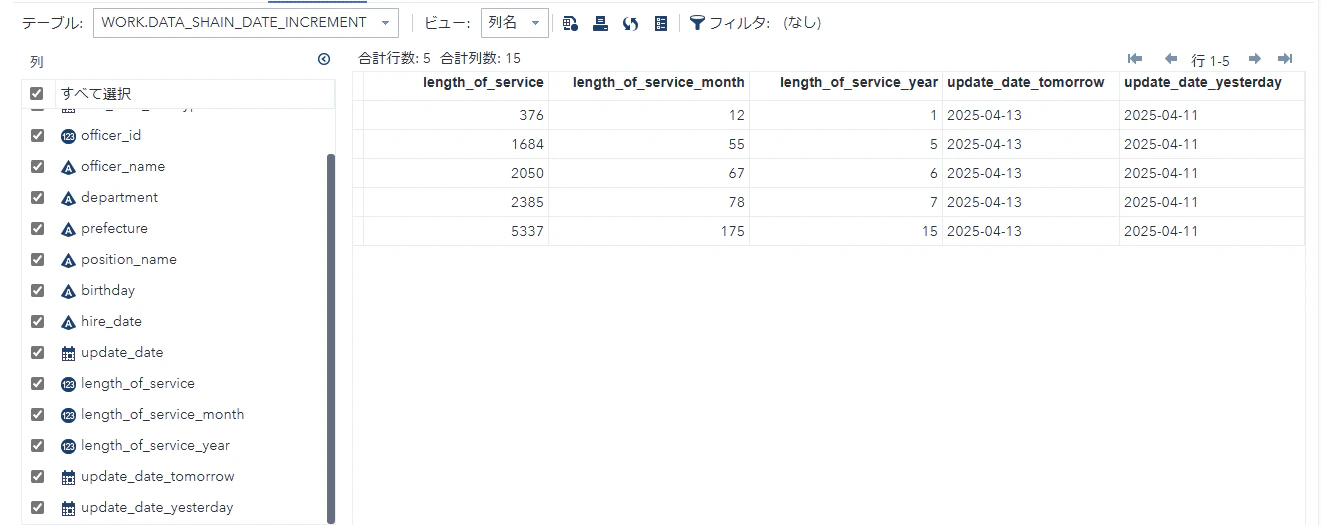Image resolution: width=1321 pixels, height=525 pixels.
Task: Click the length_of_service_month column header
Action: pos(649,86)
